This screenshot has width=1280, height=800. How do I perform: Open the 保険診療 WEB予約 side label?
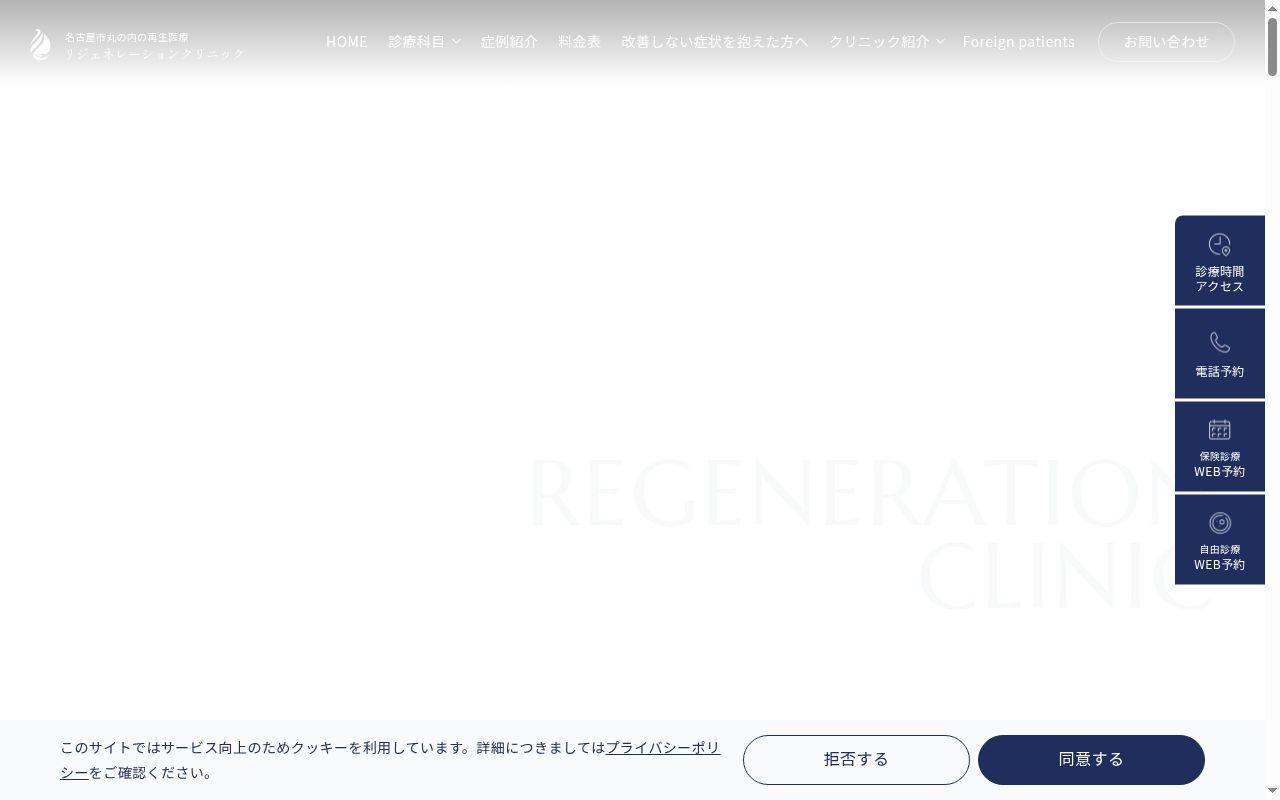(x=1220, y=464)
